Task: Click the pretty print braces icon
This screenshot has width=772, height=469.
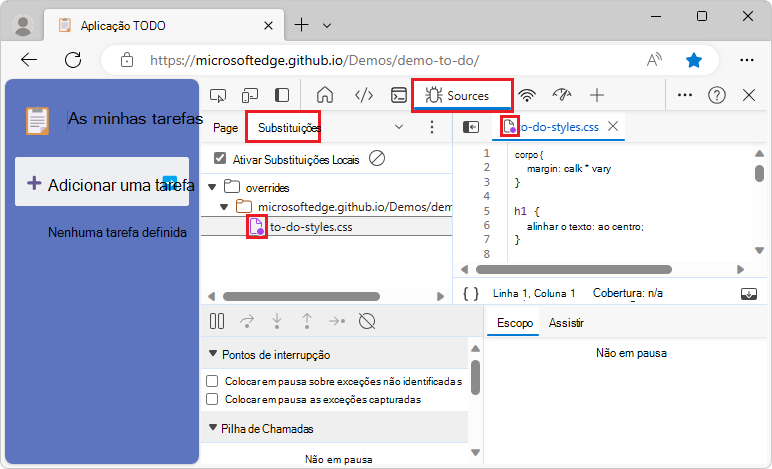Action: click(x=470, y=293)
